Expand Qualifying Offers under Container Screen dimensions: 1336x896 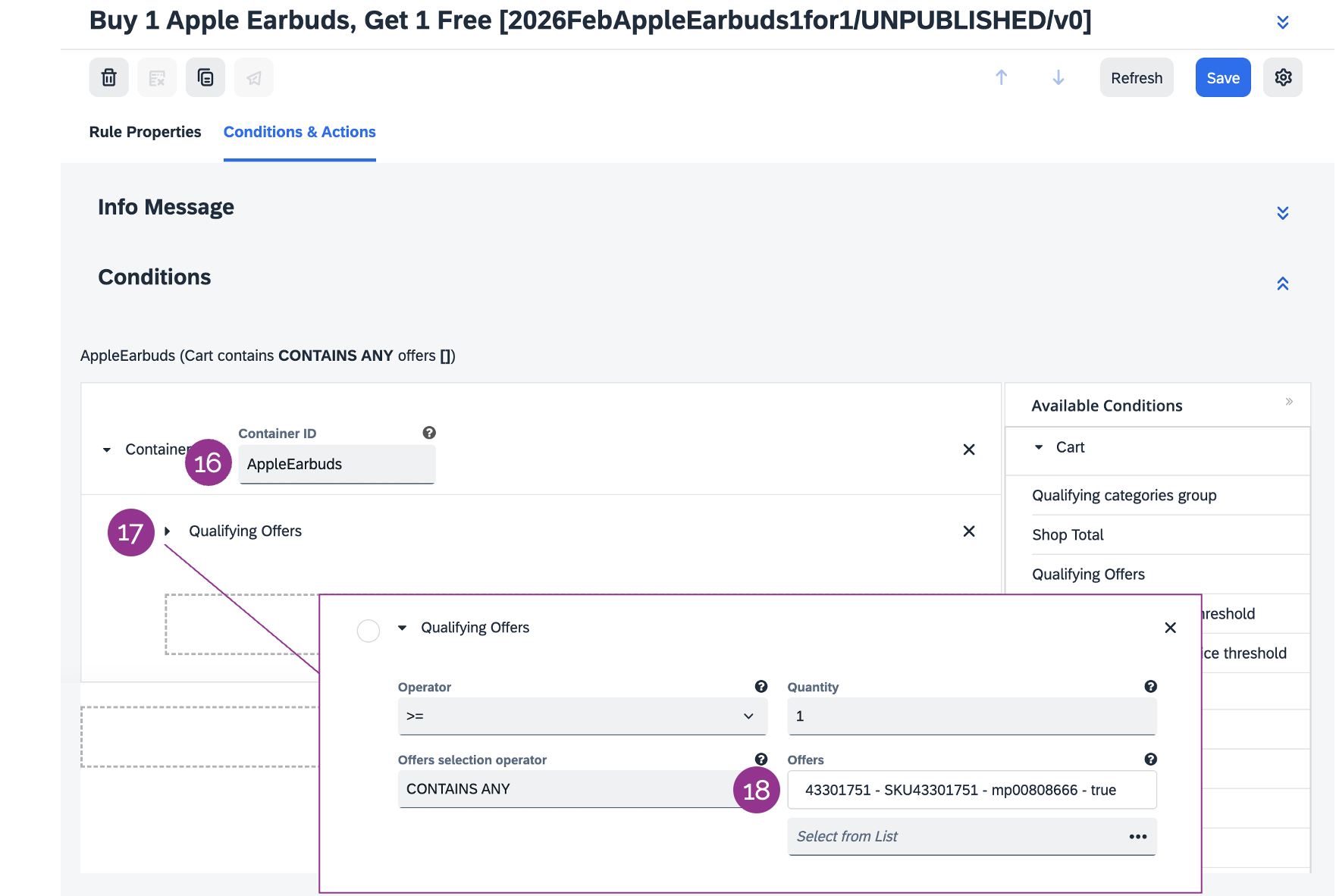168,531
